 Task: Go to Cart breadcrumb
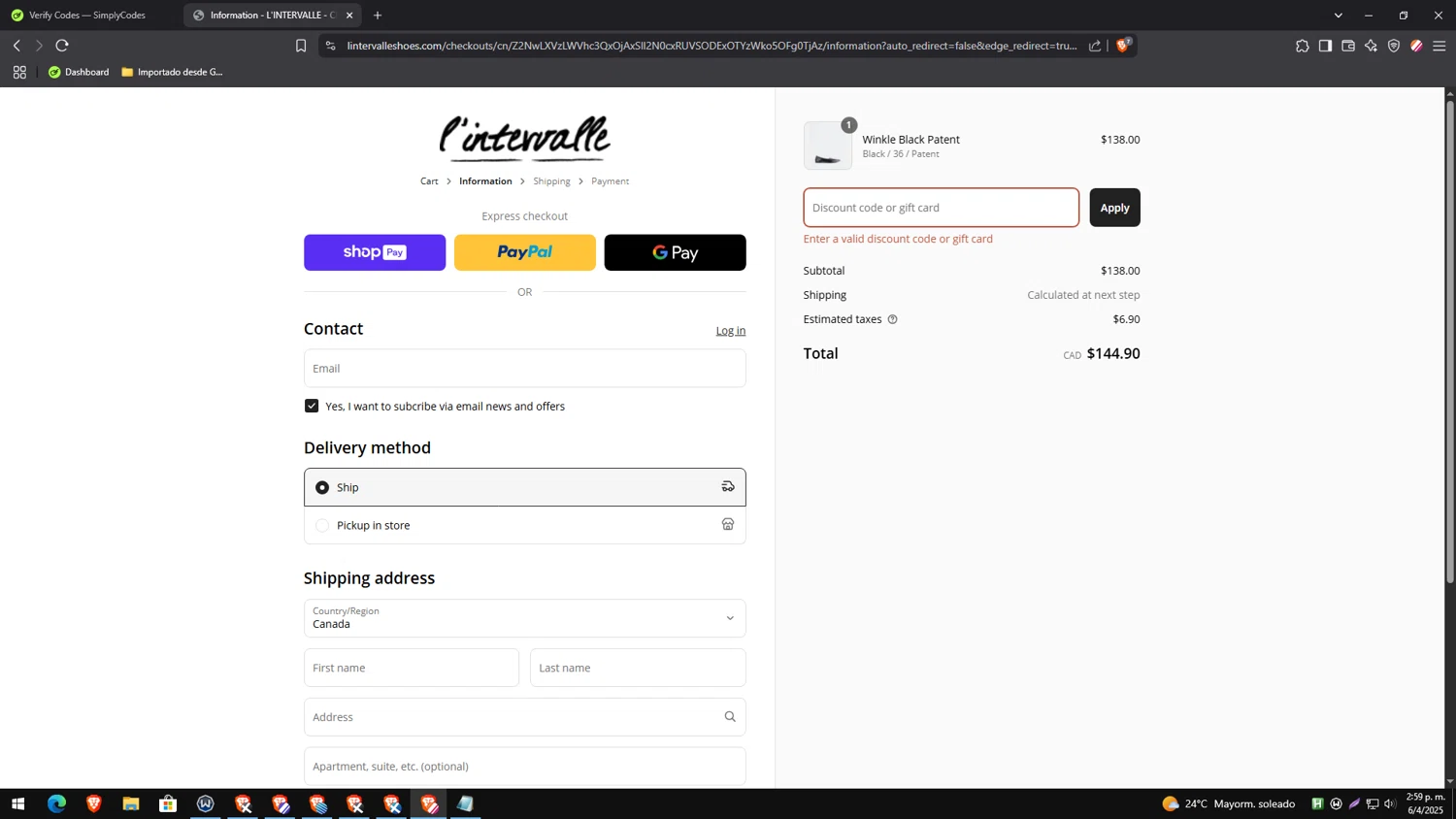(x=429, y=181)
